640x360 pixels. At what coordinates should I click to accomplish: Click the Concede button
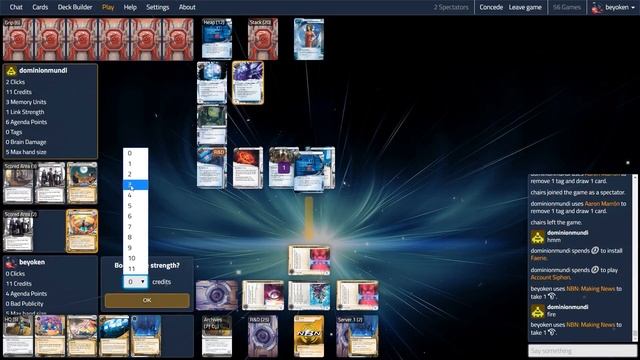[491, 7]
